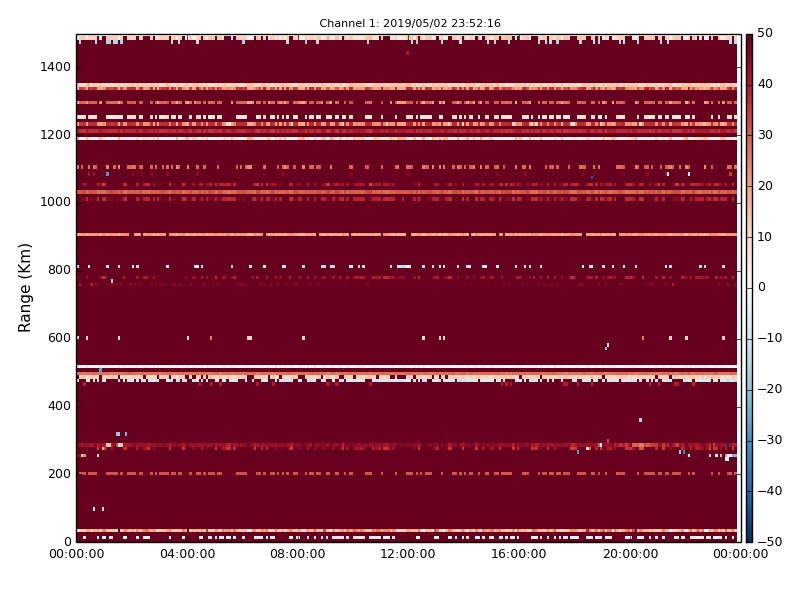The image size is (800, 600).
Task: Click the vertical color scale bar
Action: pos(749,288)
